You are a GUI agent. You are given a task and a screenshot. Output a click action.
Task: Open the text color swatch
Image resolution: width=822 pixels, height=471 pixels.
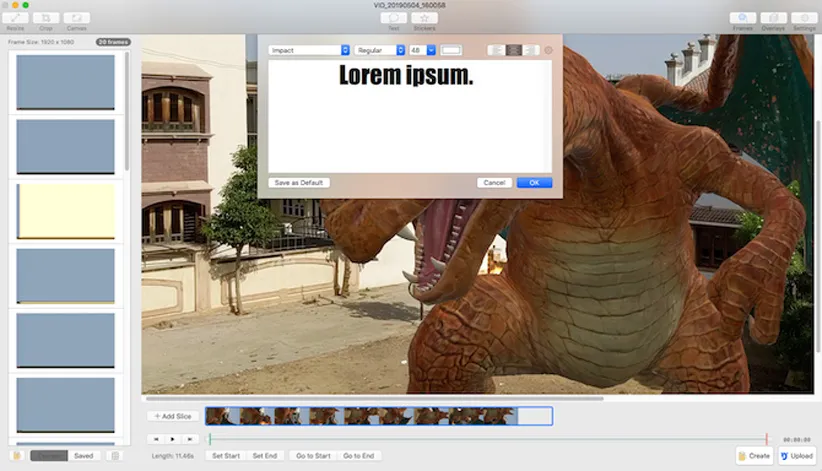451,50
